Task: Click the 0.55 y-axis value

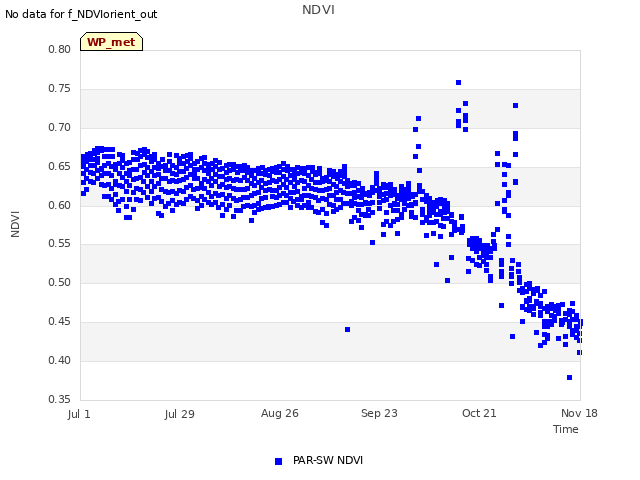Action: [60, 244]
